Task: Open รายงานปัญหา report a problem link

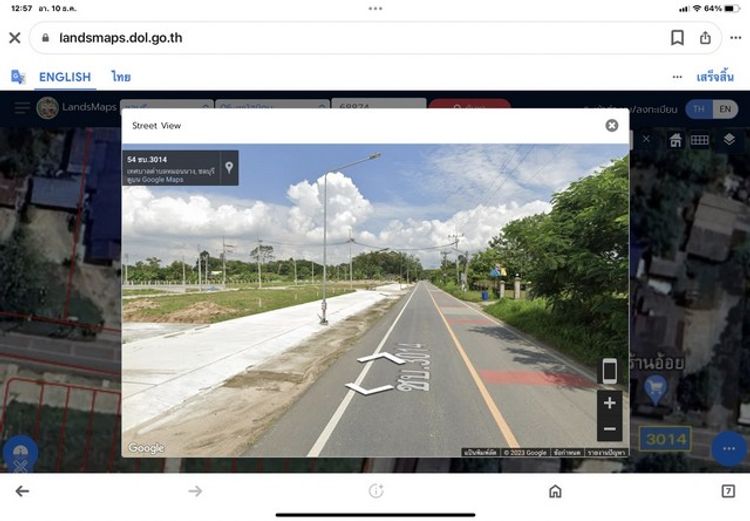Action: coord(607,452)
